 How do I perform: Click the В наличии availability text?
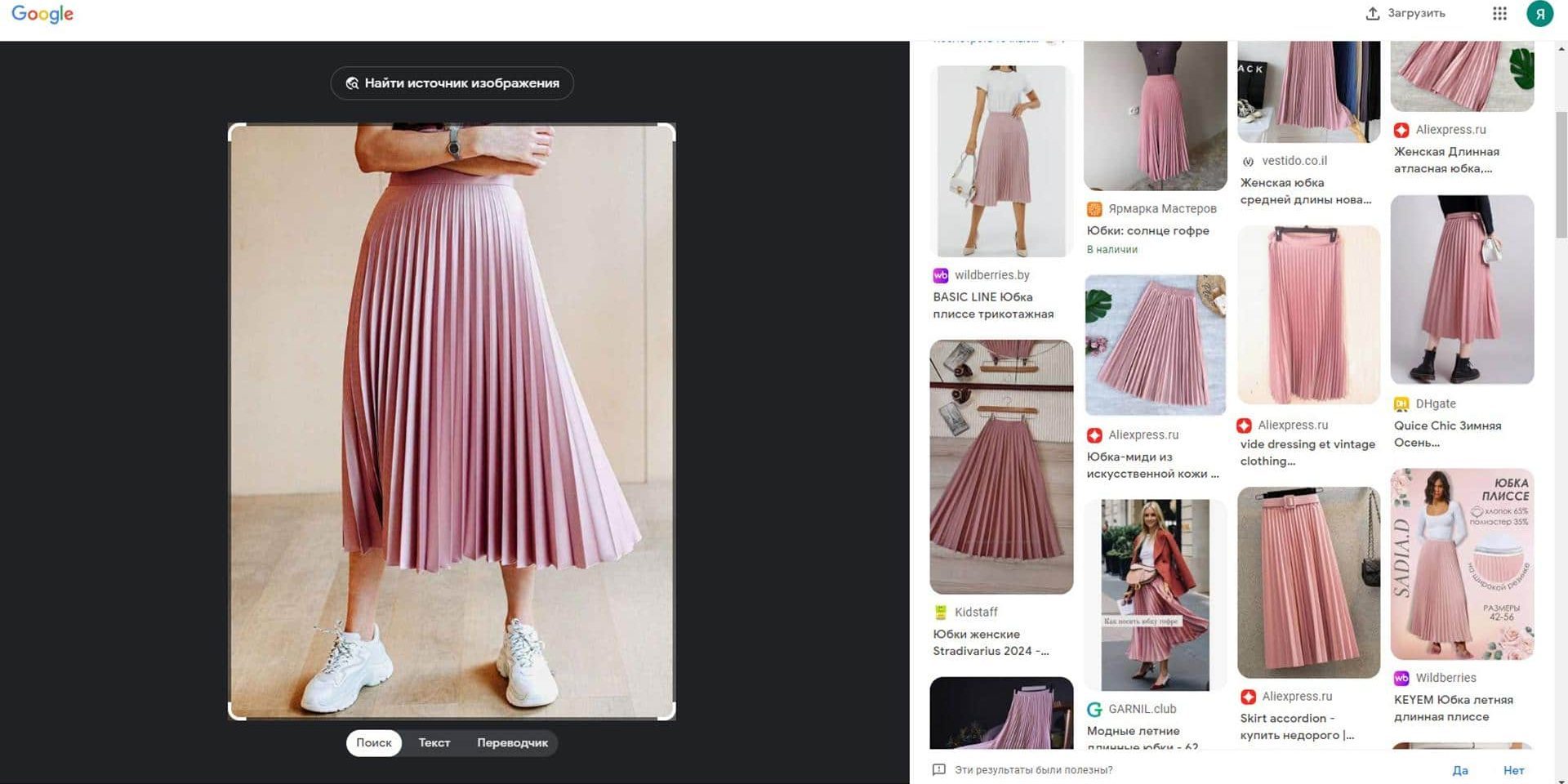[x=1111, y=250]
